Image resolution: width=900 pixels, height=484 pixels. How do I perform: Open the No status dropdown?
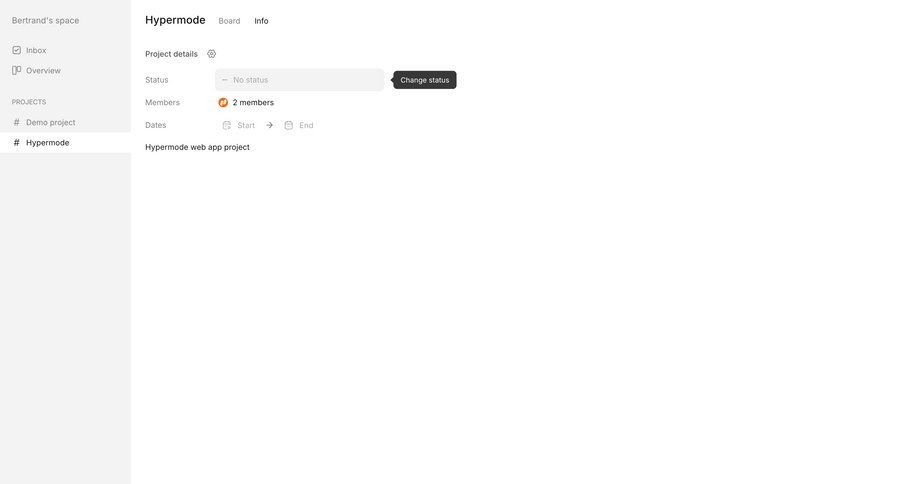point(300,80)
